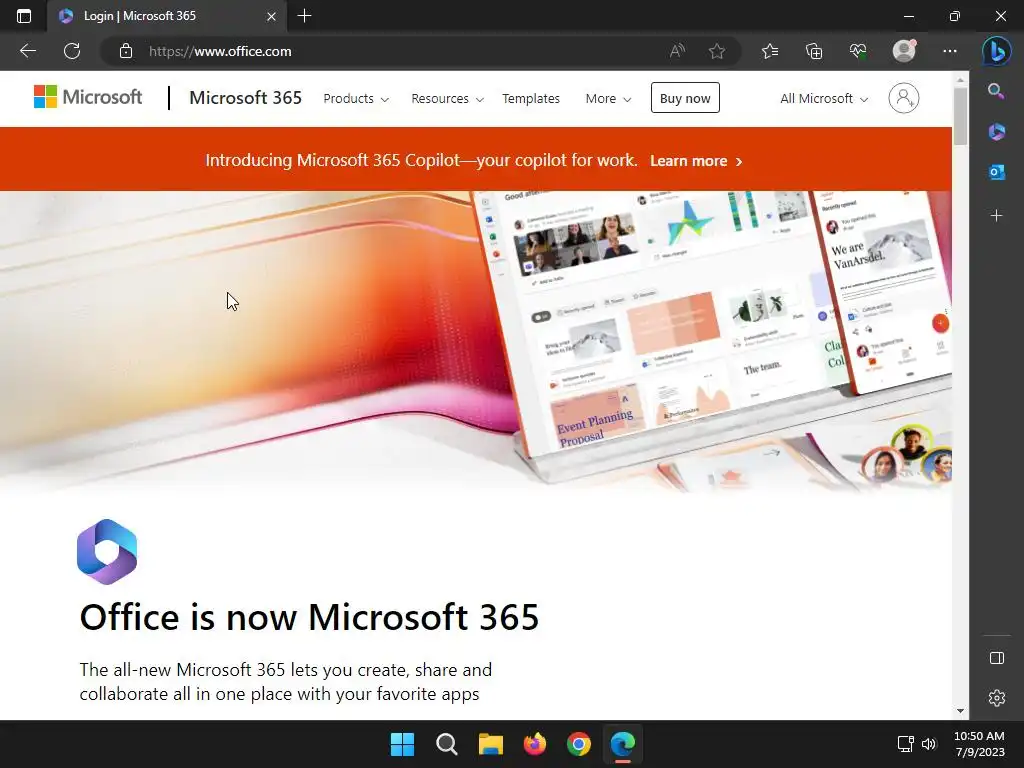1024x768 pixels.
Task: Open the tab actions menu icon
Action: click(24, 16)
